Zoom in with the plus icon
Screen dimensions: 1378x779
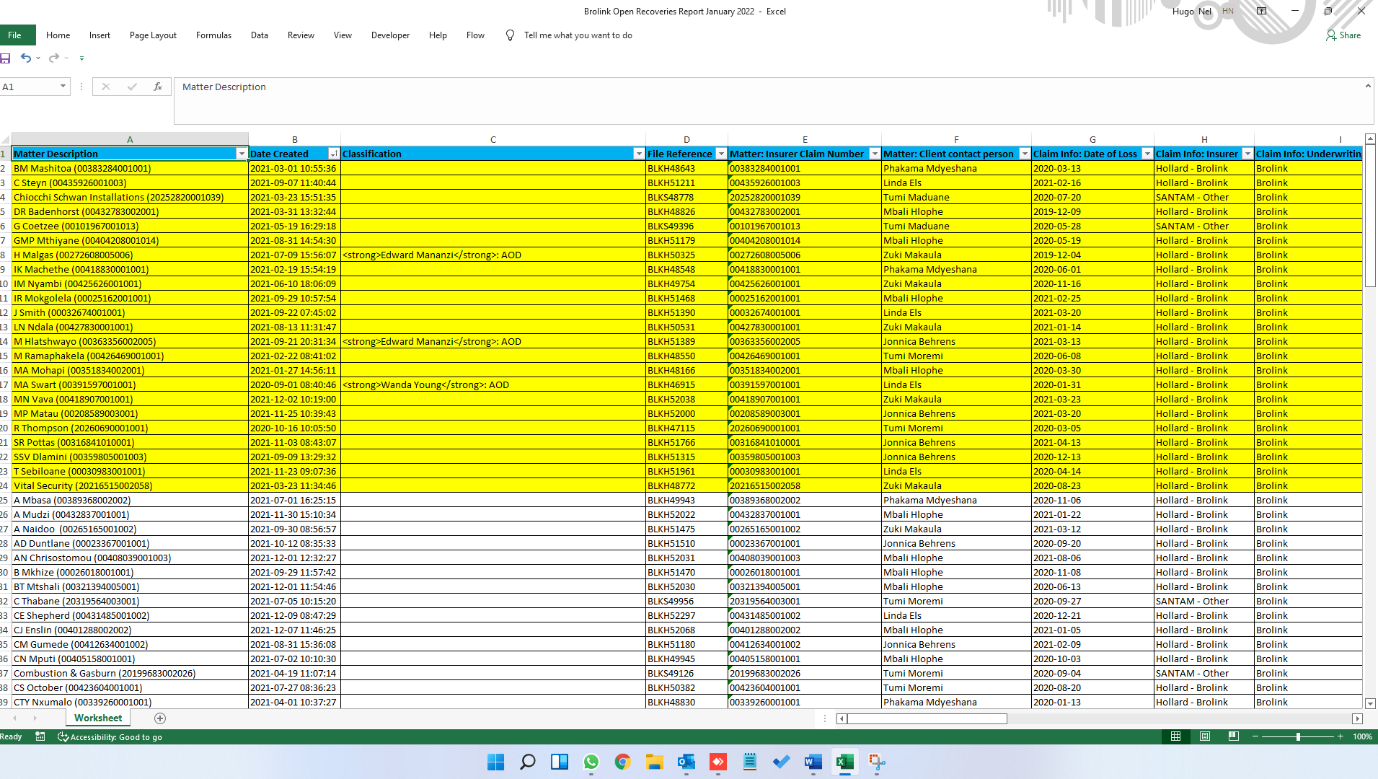point(1341,737)
